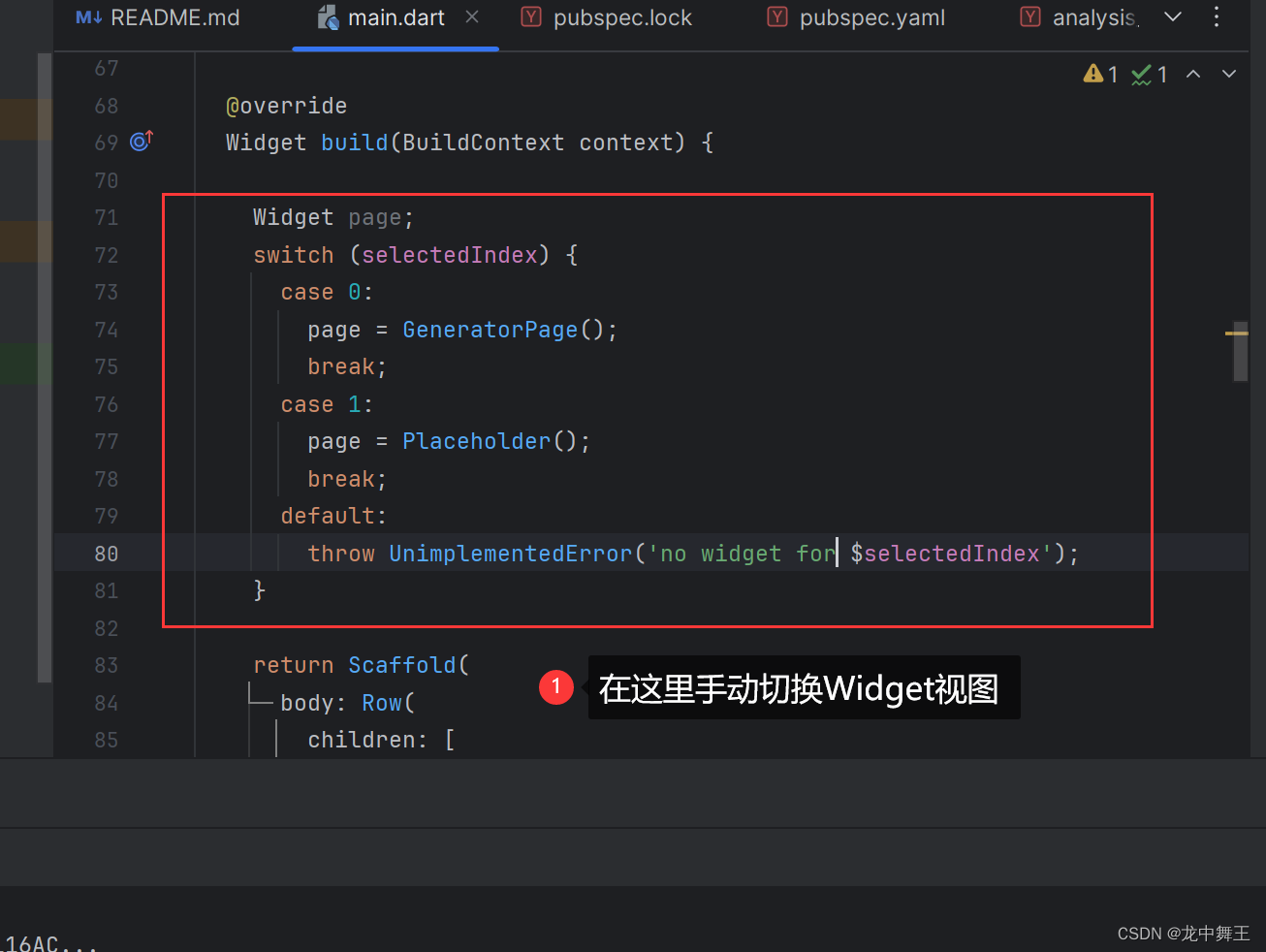This screenshot has width=1266, height=952.
Task: Click the override gutter icon on line 69
Action: click(142, 142)
